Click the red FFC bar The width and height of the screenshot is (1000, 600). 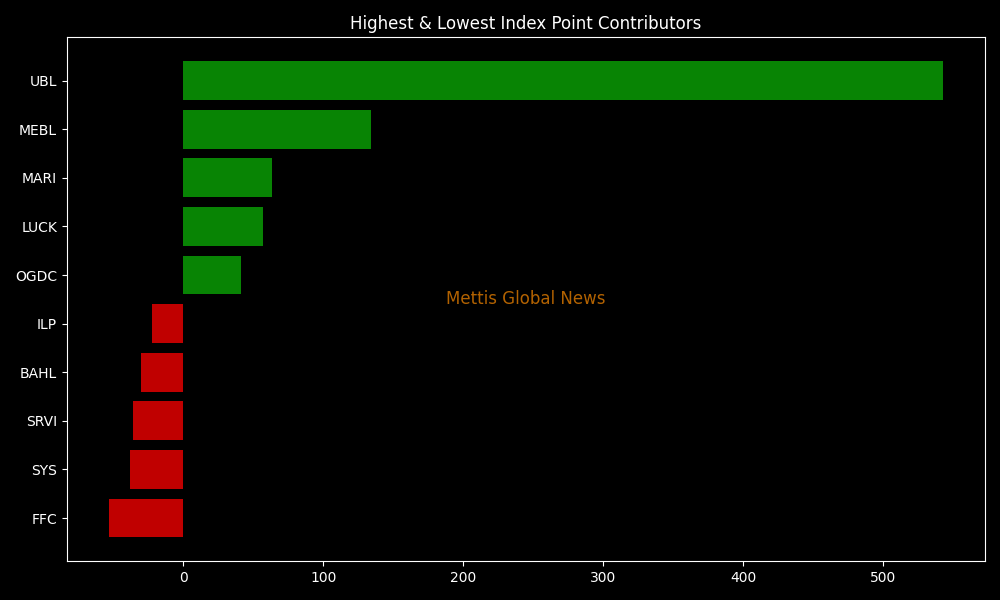[x=146, y=518]
